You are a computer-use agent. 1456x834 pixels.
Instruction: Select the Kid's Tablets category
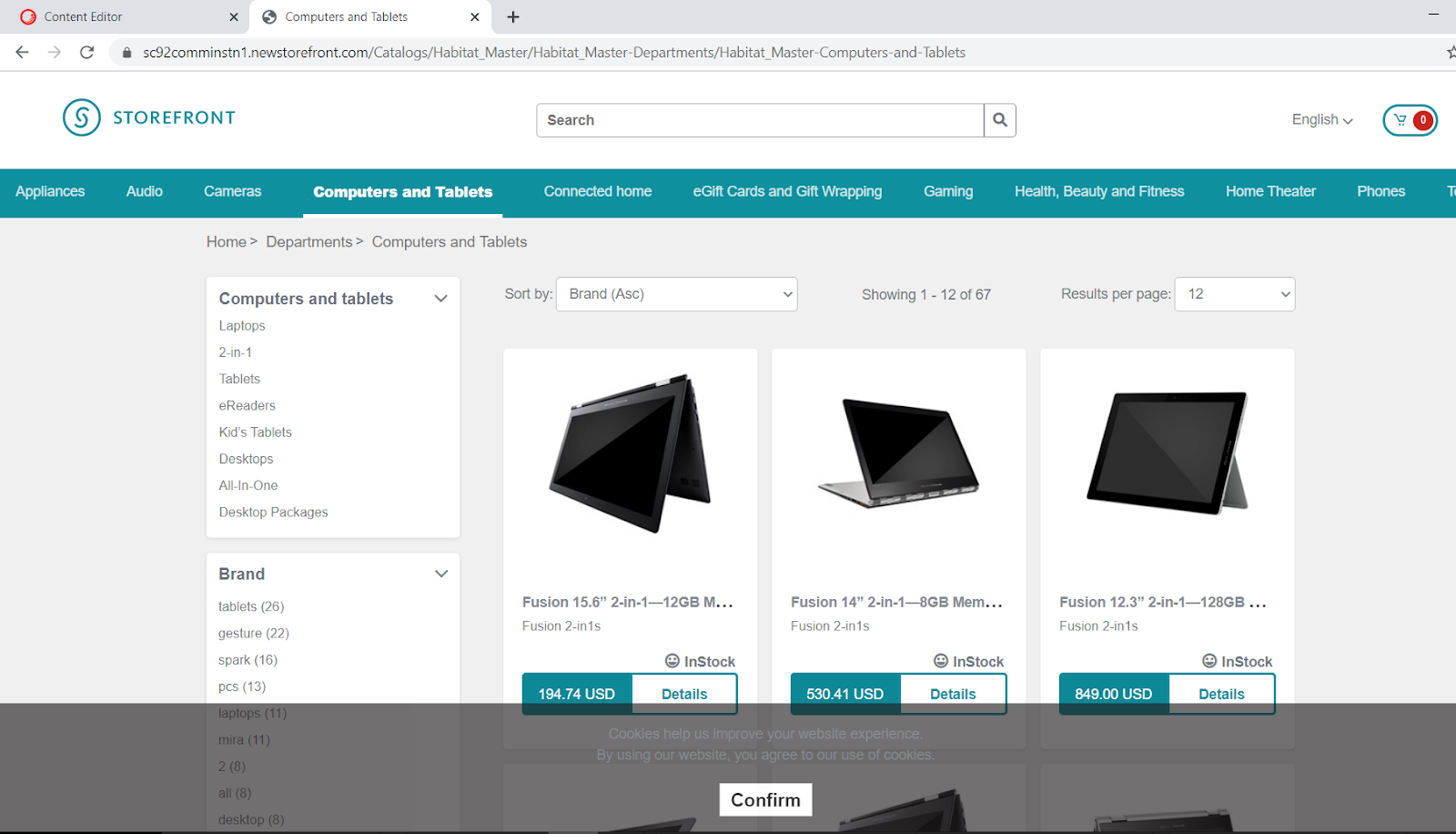[x=256, y=432]
